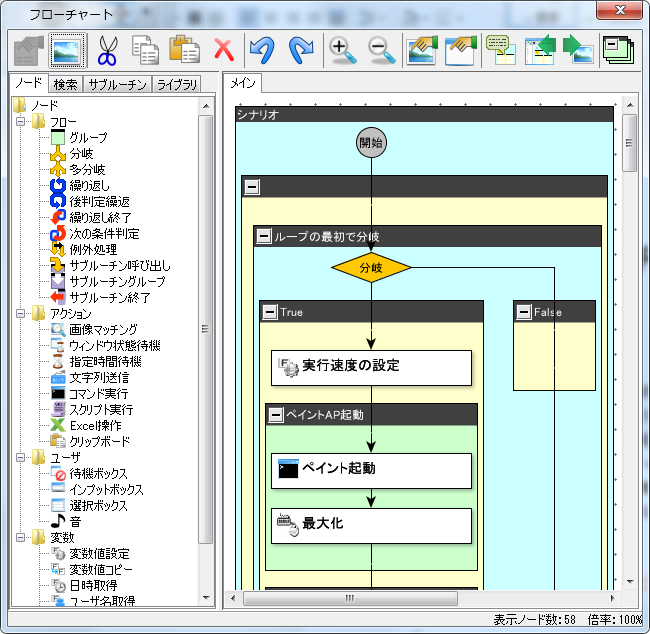Collapse the ユーザ folder in tree
Screen dimensions: 650x634
click(20, 457)
